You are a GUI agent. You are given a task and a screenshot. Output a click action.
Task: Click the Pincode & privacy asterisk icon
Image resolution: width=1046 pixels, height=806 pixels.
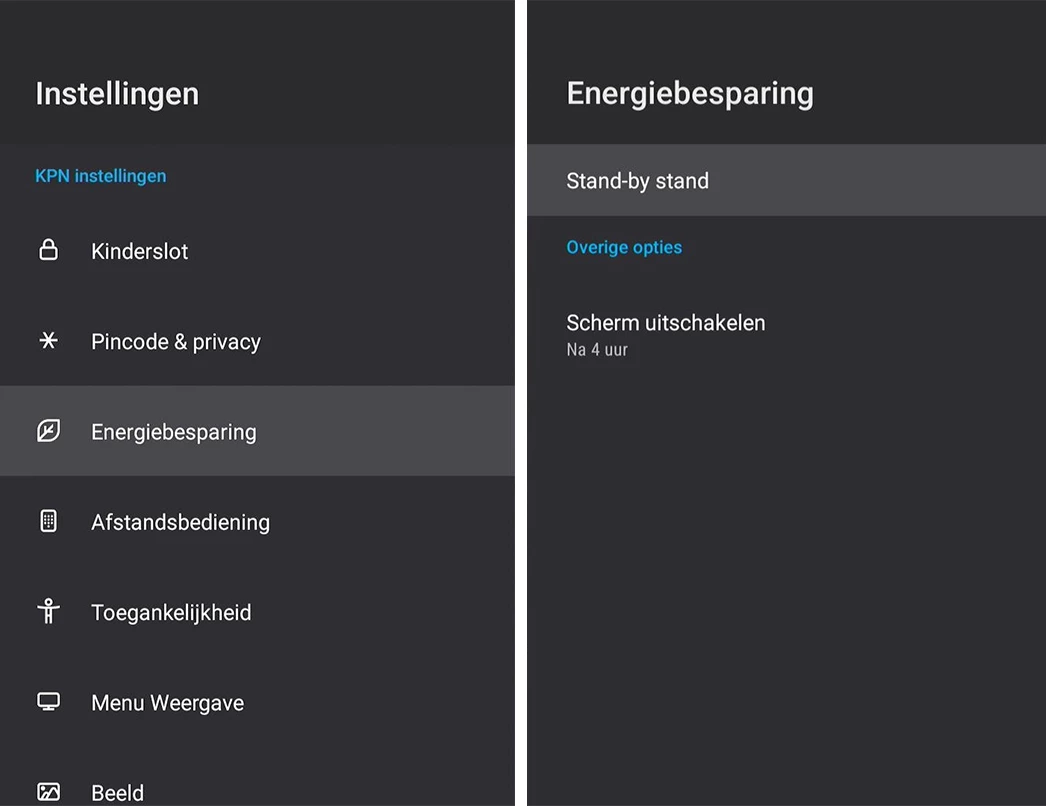click(x=48, y=341)
